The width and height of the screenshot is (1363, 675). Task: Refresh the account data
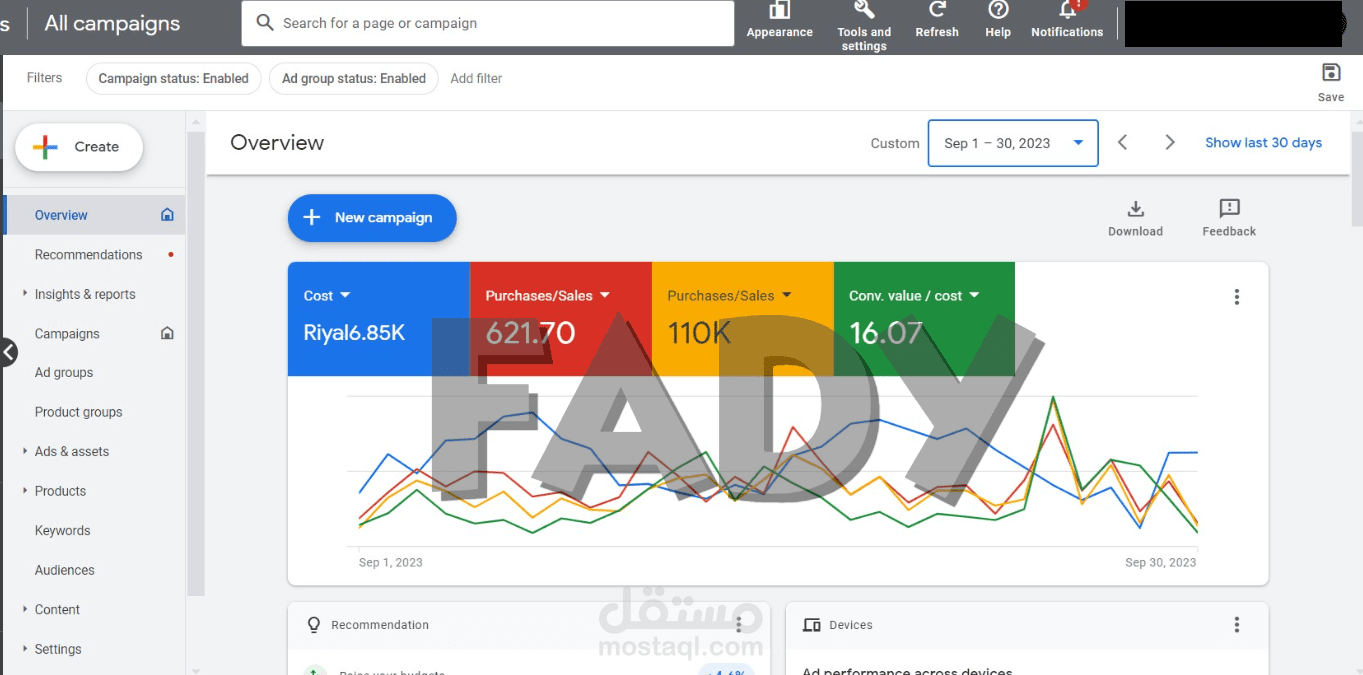point(937,10)
